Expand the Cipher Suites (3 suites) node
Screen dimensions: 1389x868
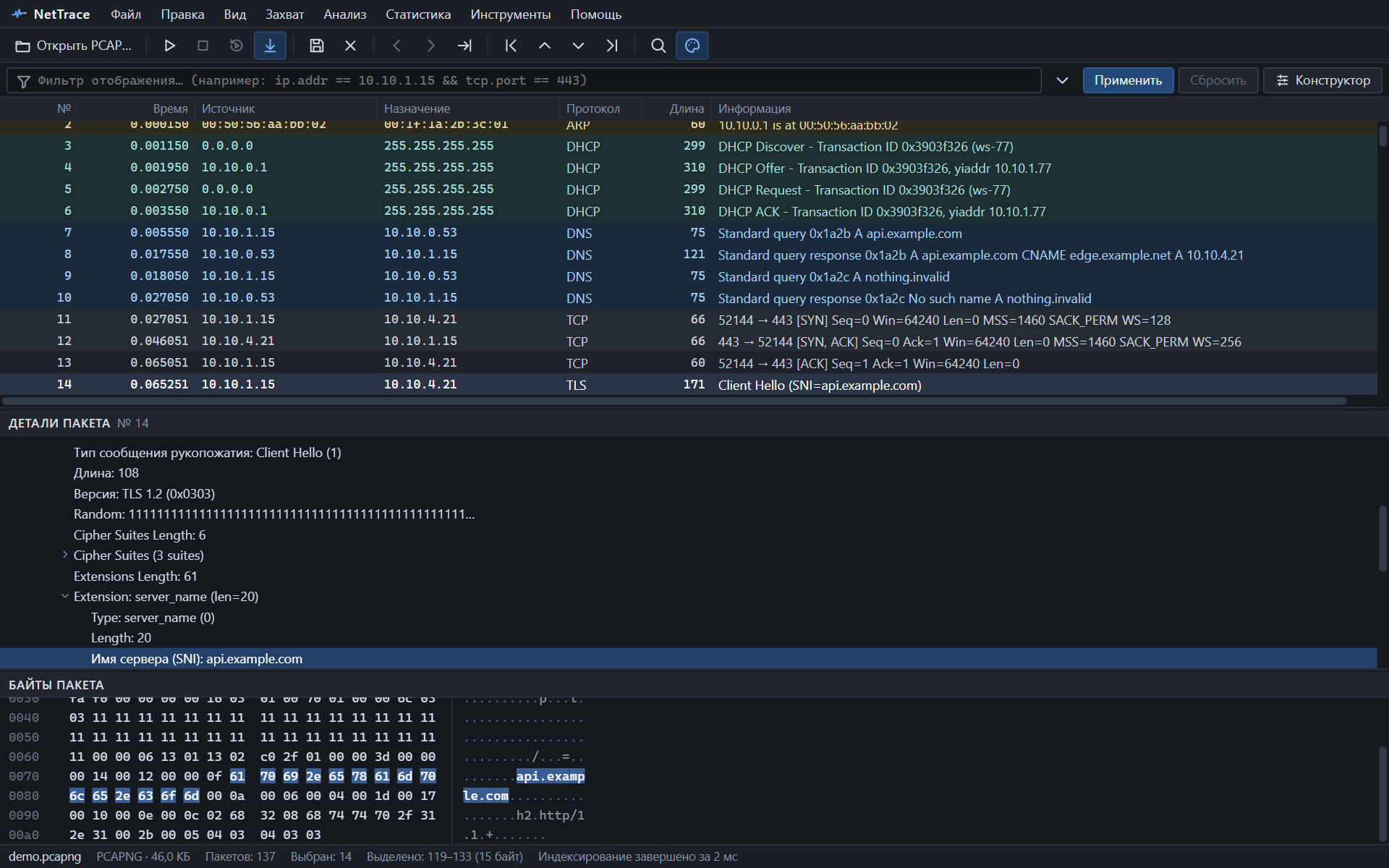65,555
